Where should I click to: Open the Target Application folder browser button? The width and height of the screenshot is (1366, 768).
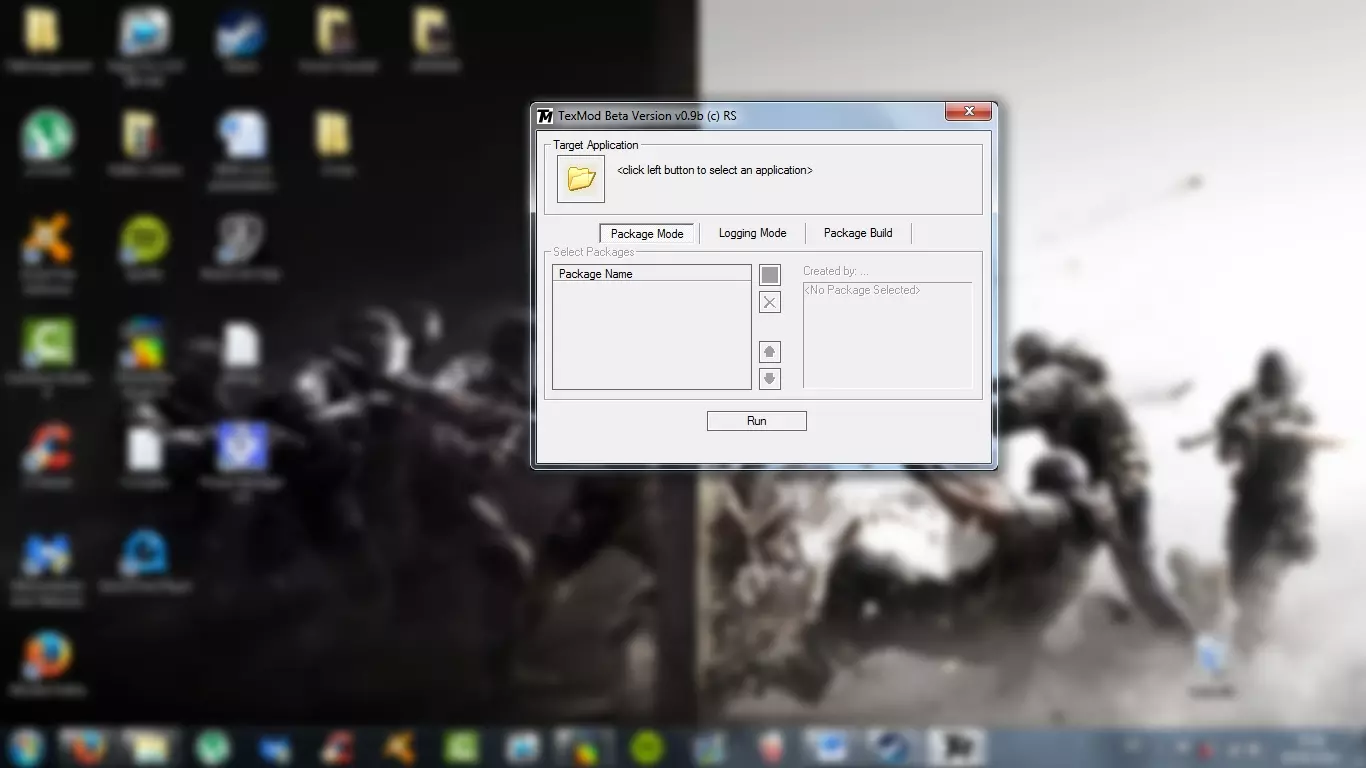click(581, 179)
